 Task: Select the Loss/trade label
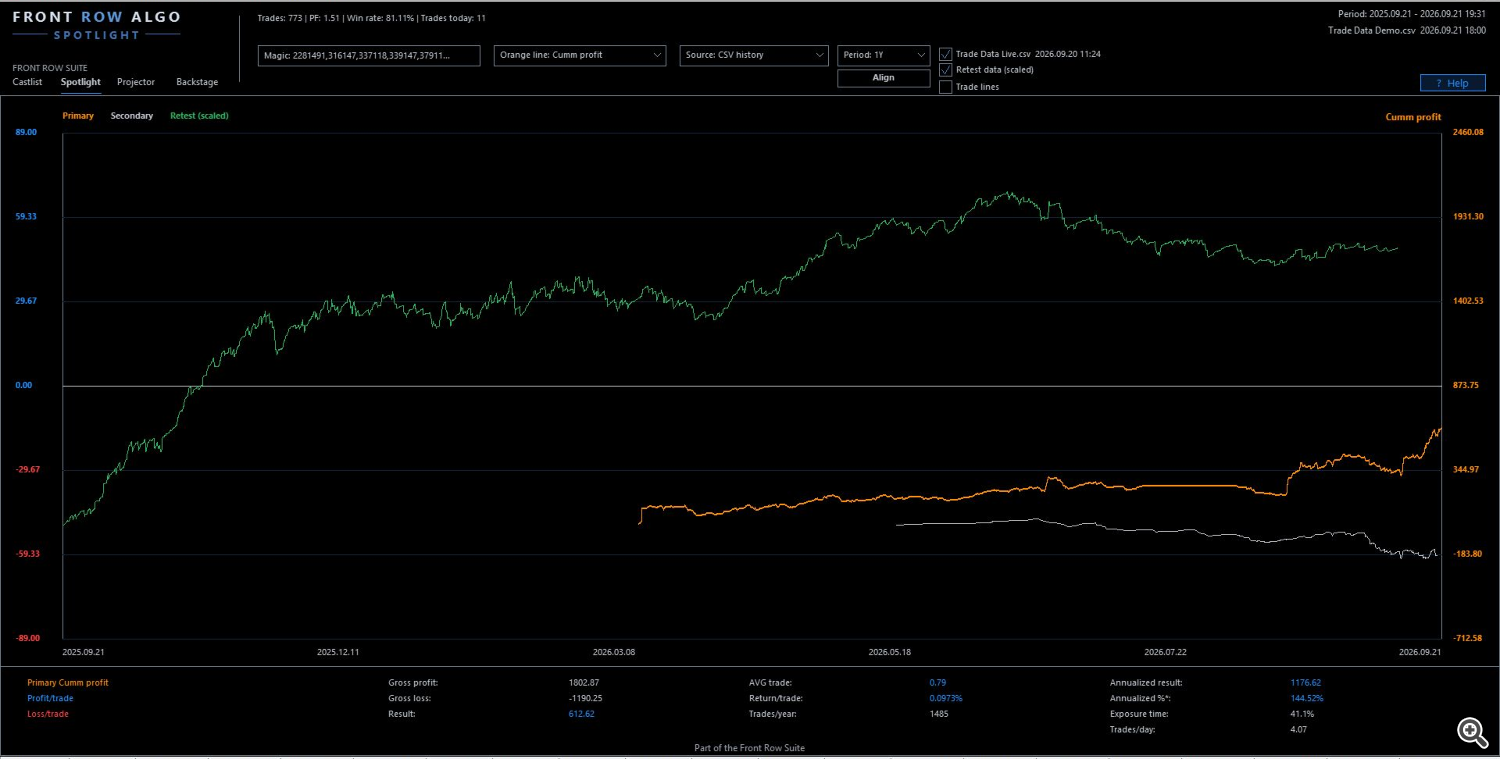tap(46, 714)
